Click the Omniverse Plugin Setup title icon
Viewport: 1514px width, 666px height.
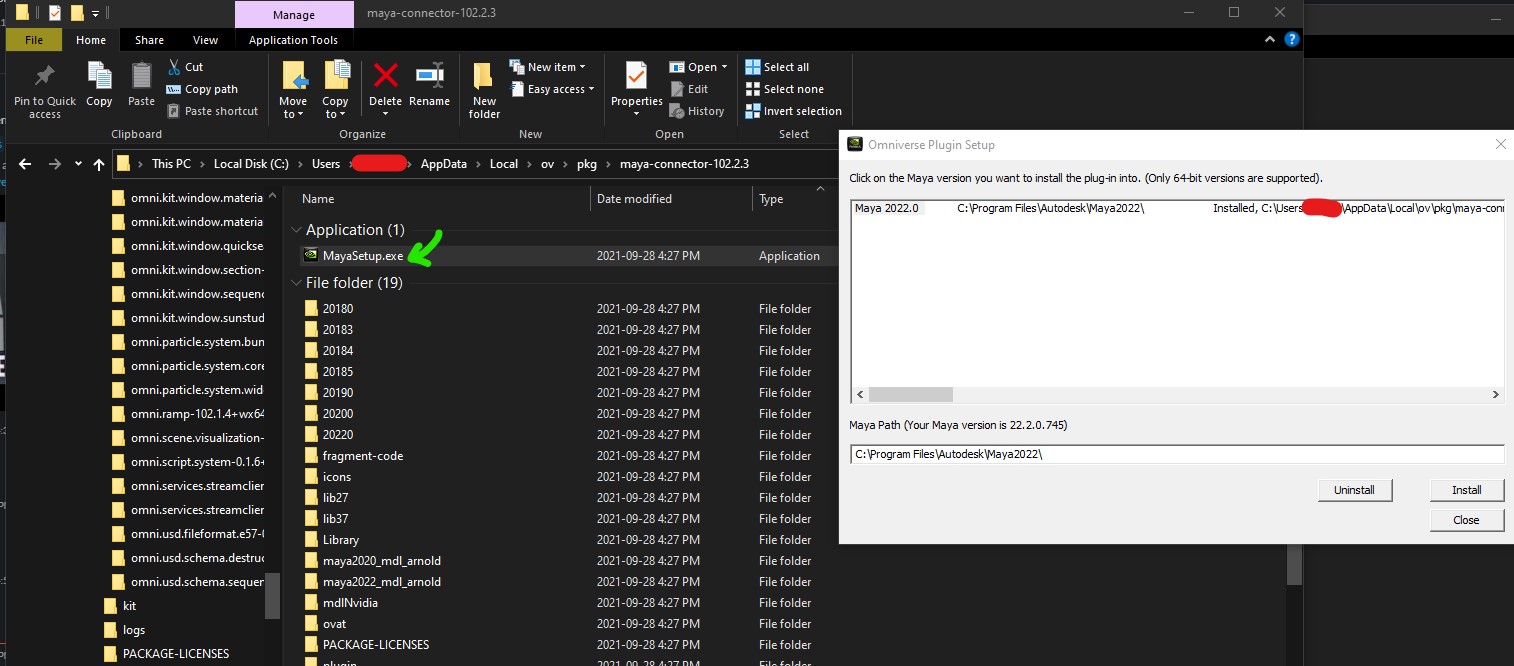click(x=855, y=144)
